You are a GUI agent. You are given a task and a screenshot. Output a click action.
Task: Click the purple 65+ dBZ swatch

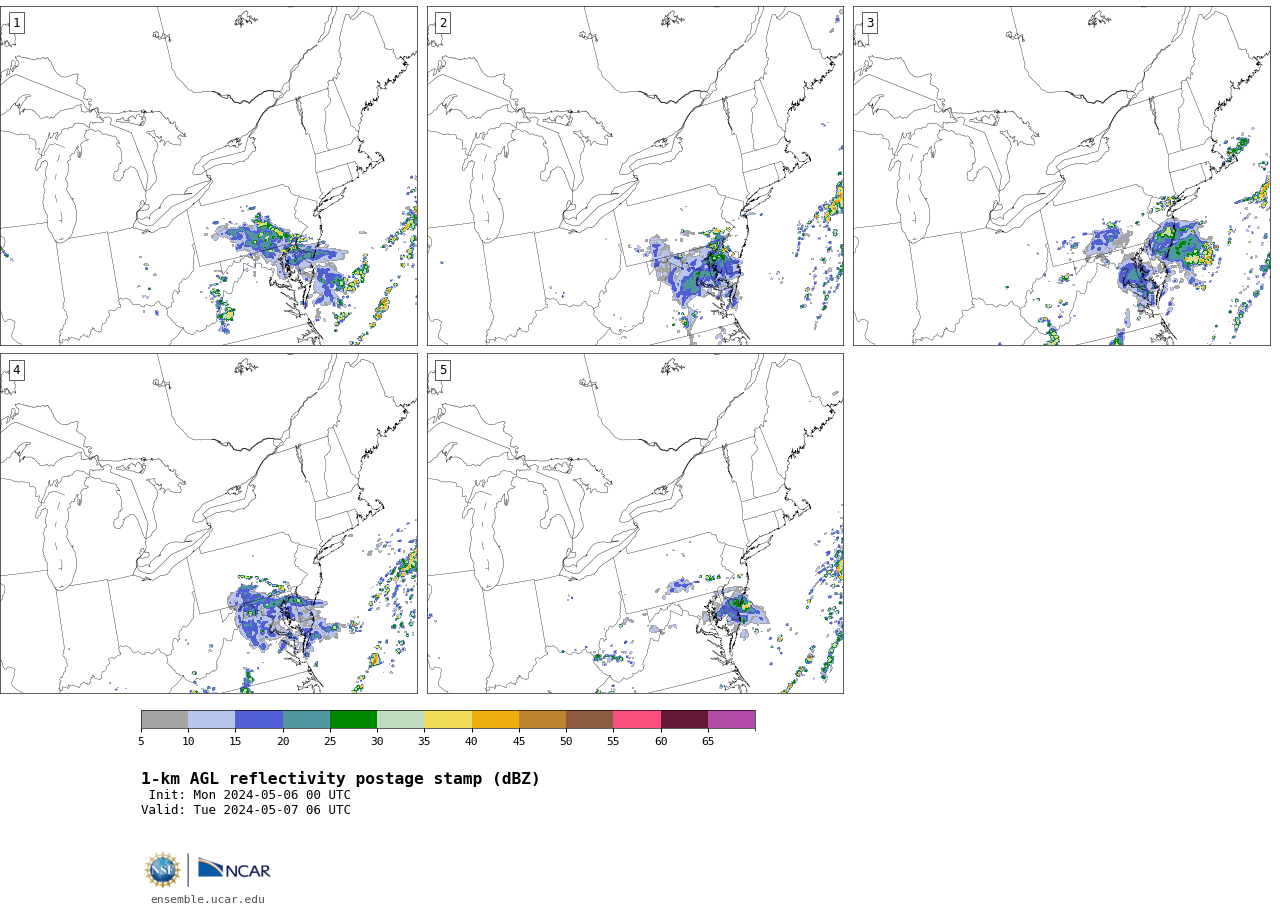(x=731, y=720)
